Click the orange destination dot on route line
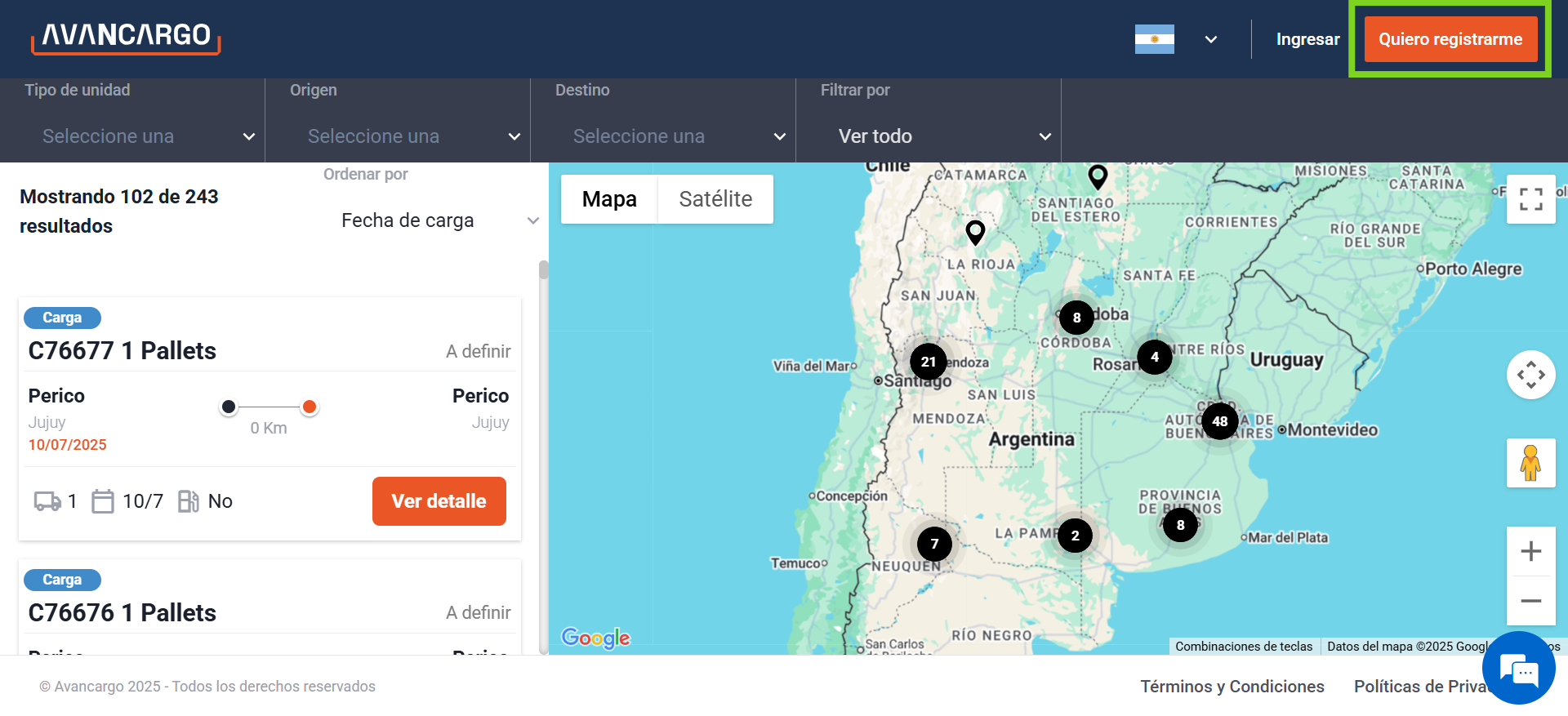This screenshot has height=716, width=1568. pyautogui.click(x=310, y=407)
